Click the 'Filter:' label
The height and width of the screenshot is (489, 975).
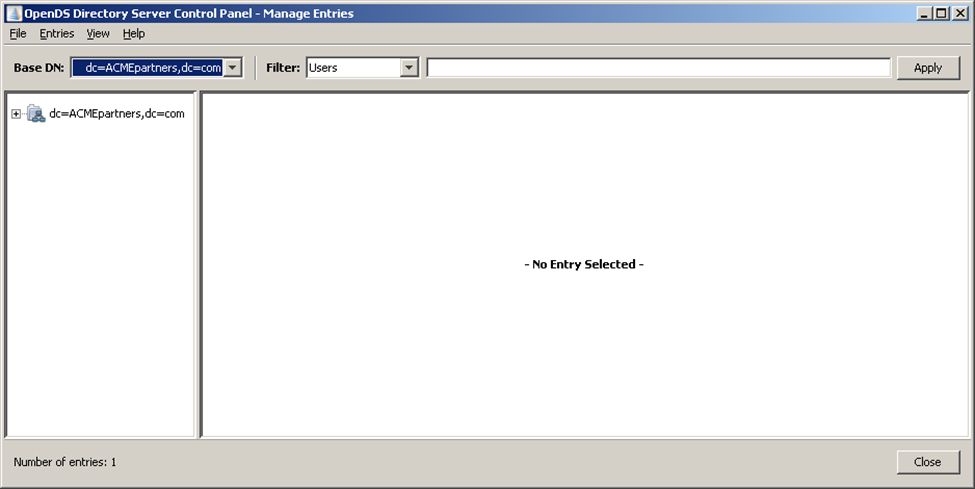click(283, 68)
